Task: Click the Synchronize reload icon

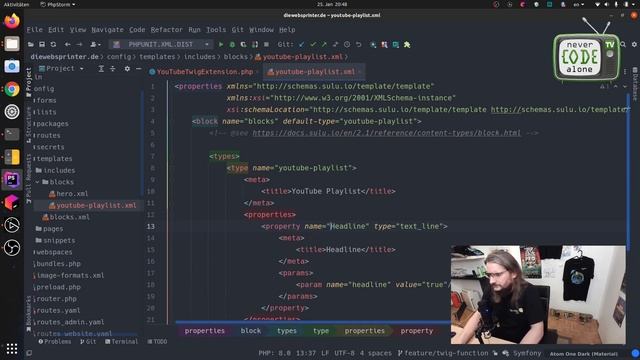Action: tap(53, 44)
